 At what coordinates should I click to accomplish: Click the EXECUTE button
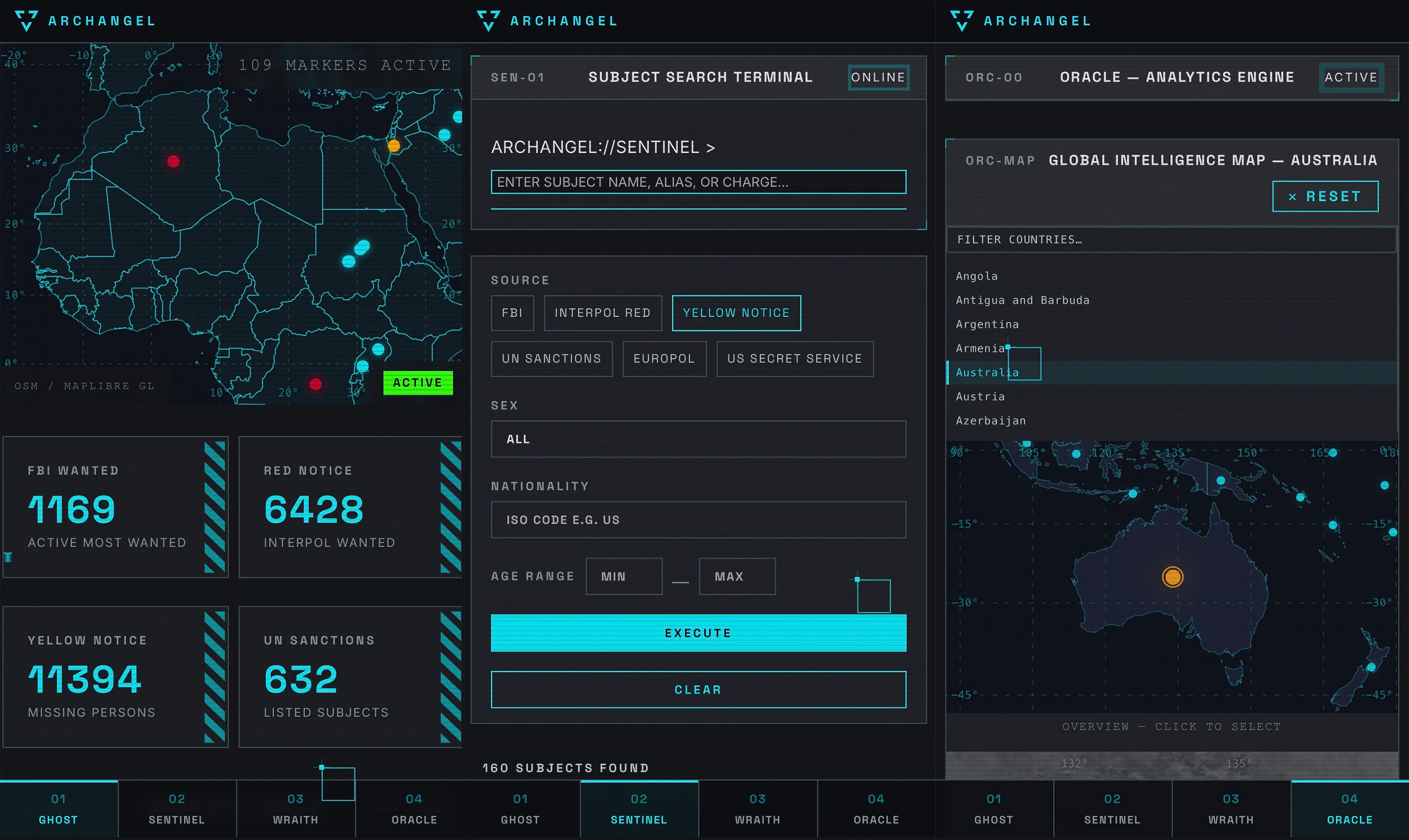(x=698, y=633)
